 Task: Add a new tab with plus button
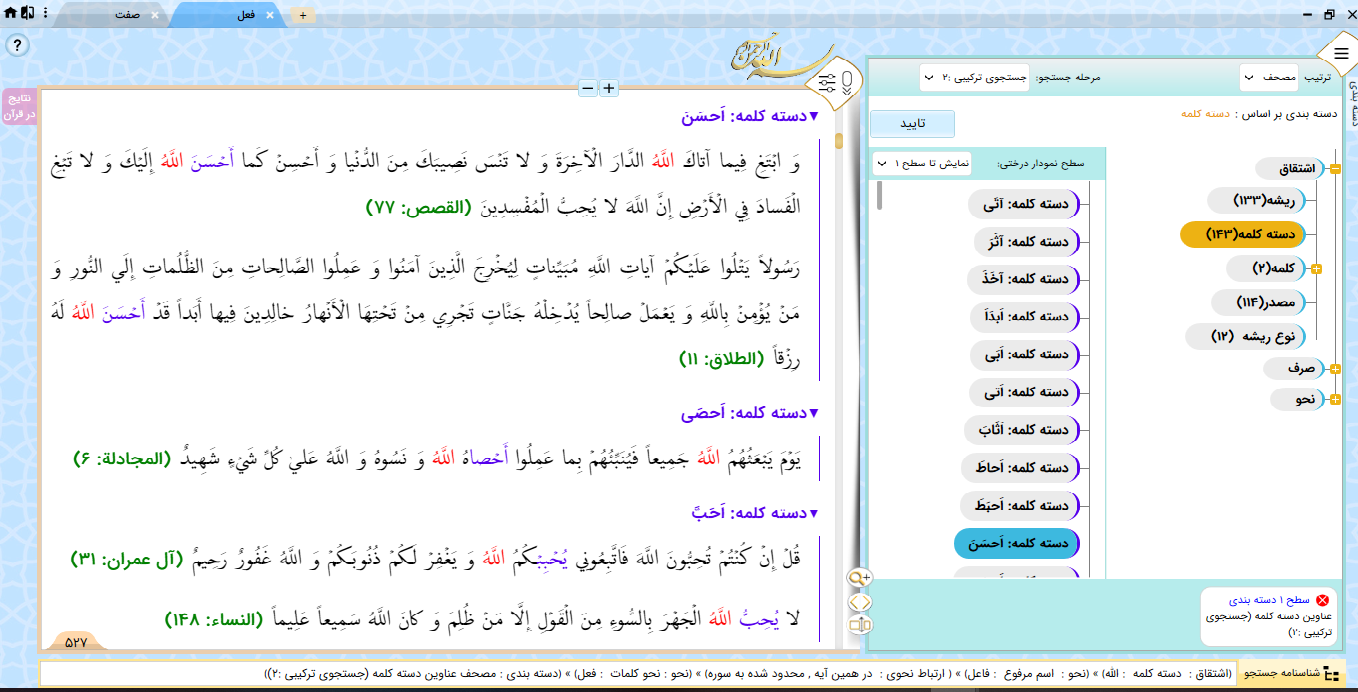303,15
